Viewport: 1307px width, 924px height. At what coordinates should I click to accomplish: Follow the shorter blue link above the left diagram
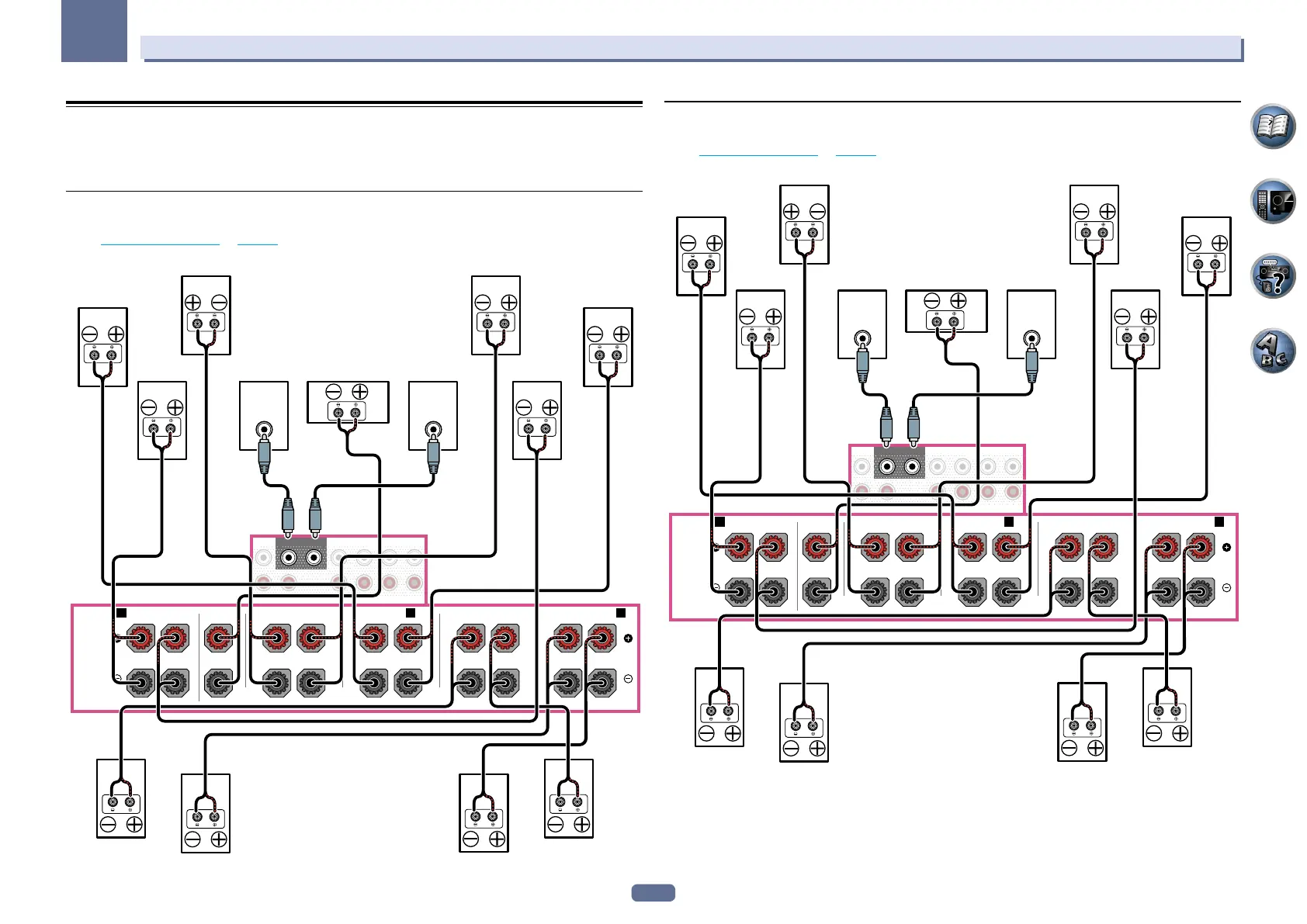258,244
